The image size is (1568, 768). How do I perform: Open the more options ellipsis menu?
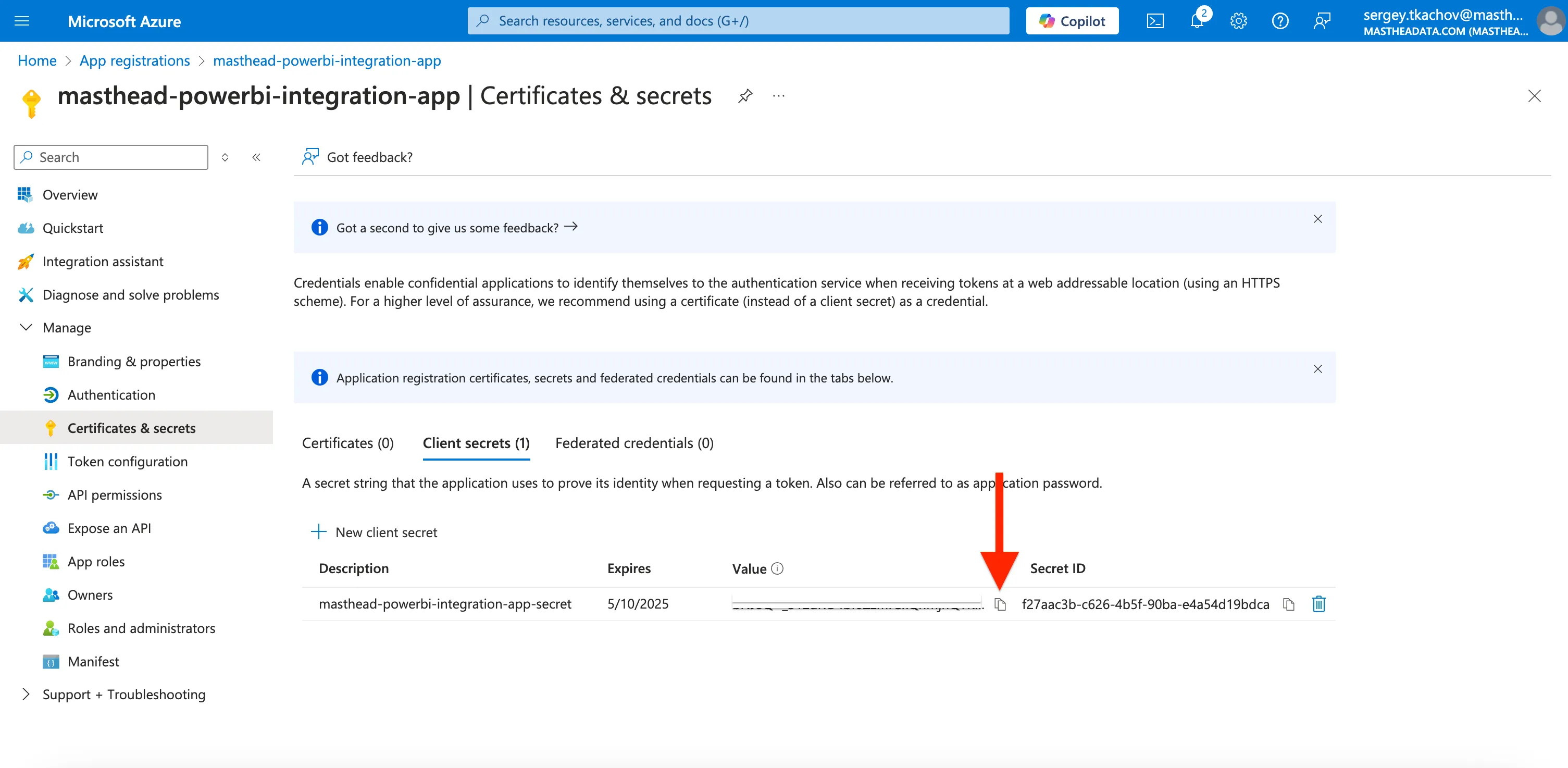tap(778, 96)
